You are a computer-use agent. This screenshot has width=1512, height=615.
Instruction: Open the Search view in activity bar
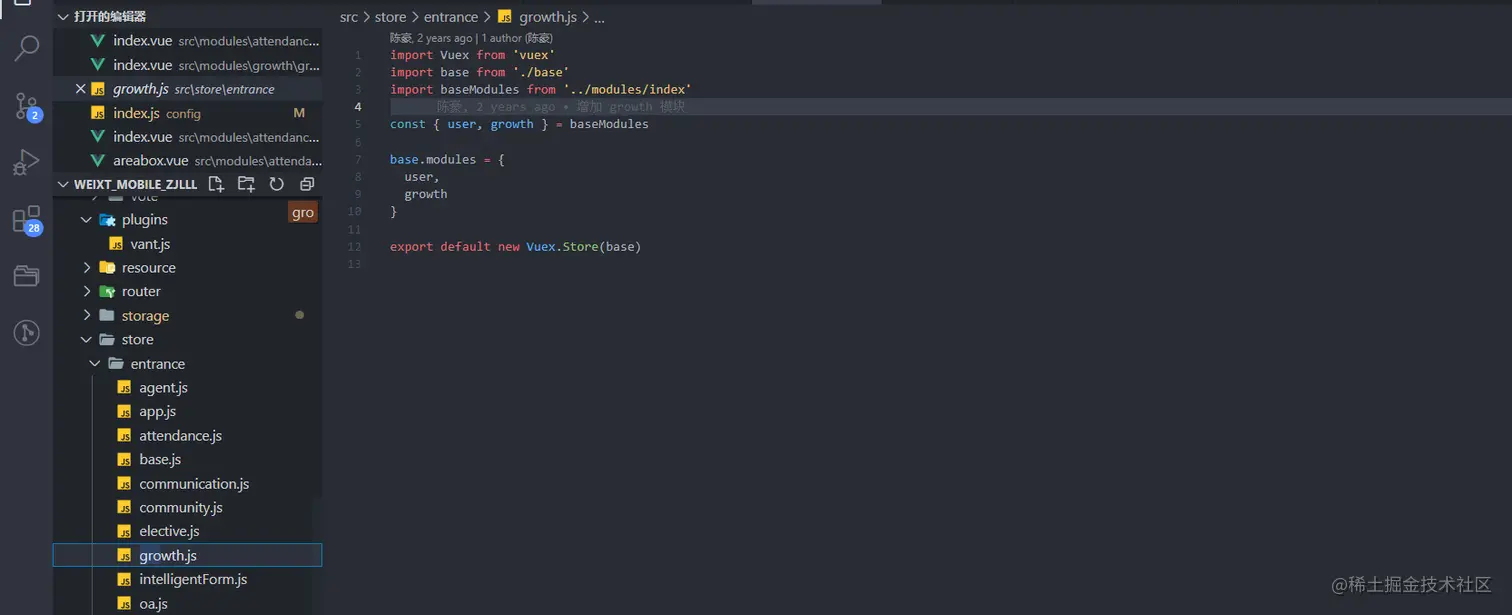coord(27,48)
